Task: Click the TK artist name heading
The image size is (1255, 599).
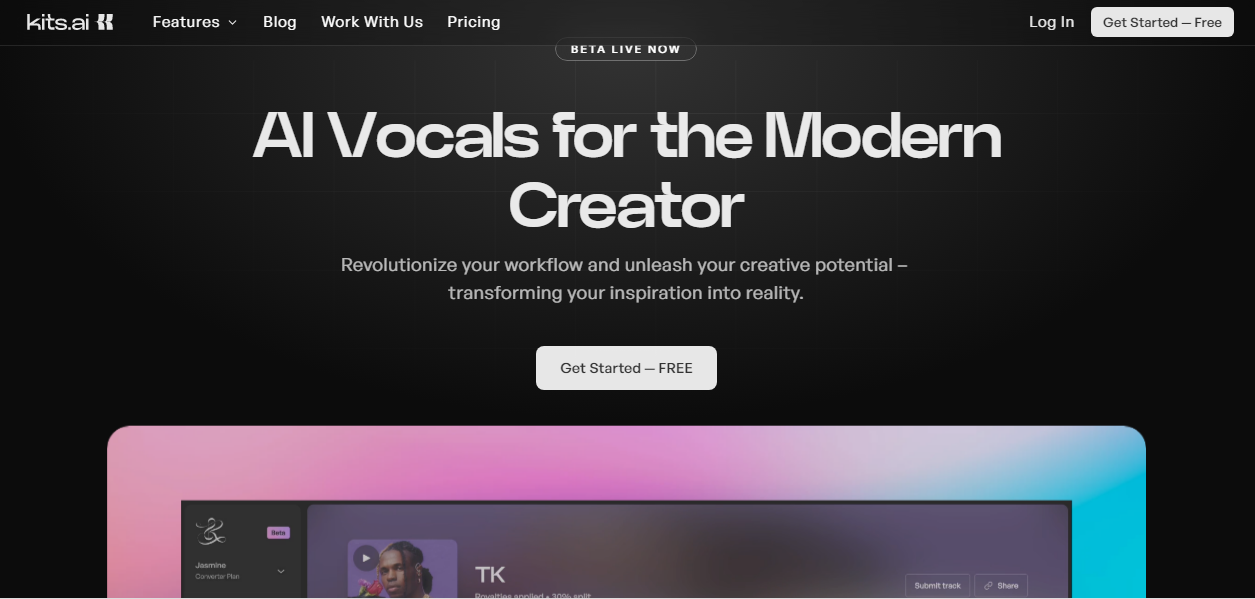Action: click(490, 574)
